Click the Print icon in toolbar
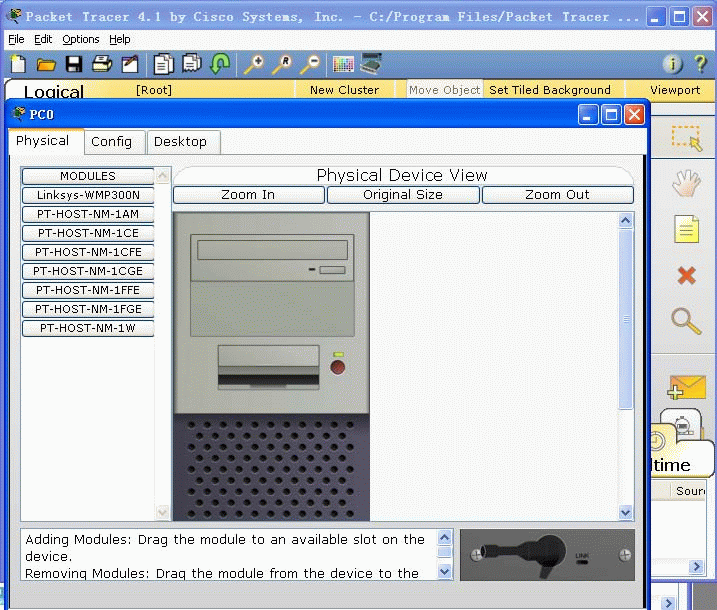The image size is (717, 610). [x=102, y=64]
